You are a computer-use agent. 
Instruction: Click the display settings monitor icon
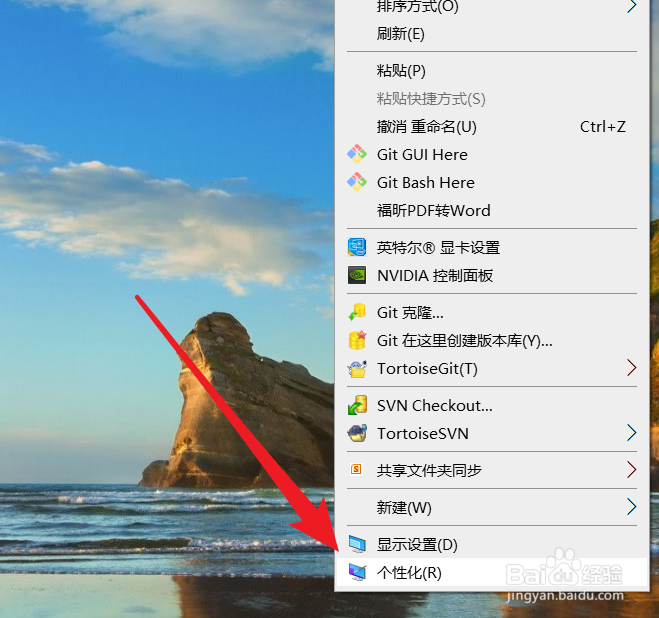pos(357,544)
